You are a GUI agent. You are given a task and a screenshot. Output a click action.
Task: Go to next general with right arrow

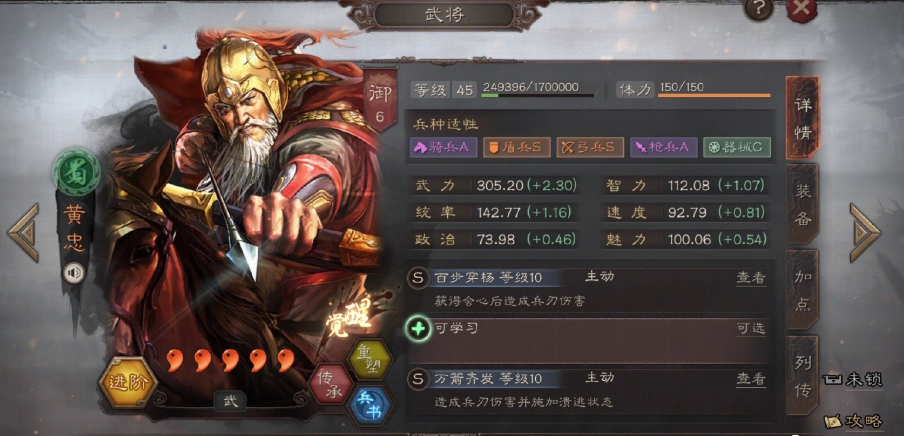(865, 232)
